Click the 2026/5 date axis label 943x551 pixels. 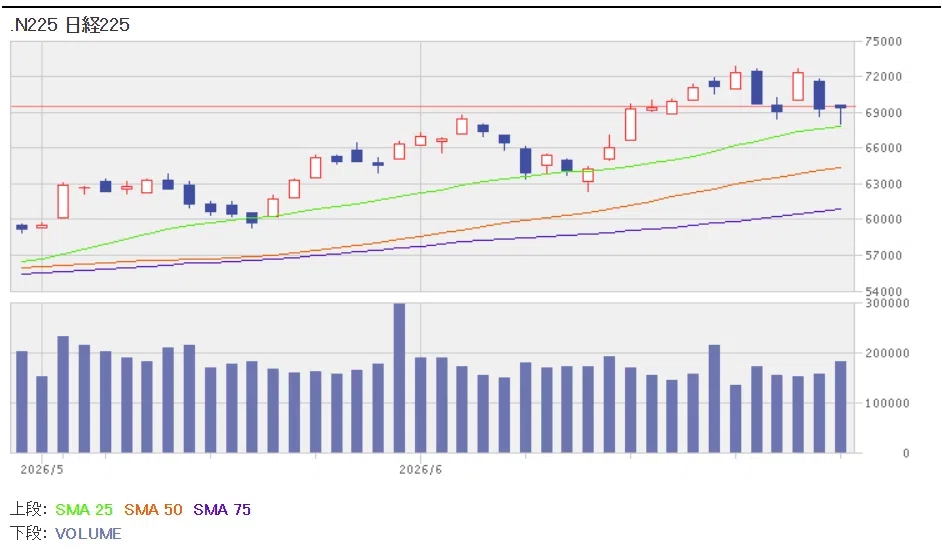(x=41, y=469)
